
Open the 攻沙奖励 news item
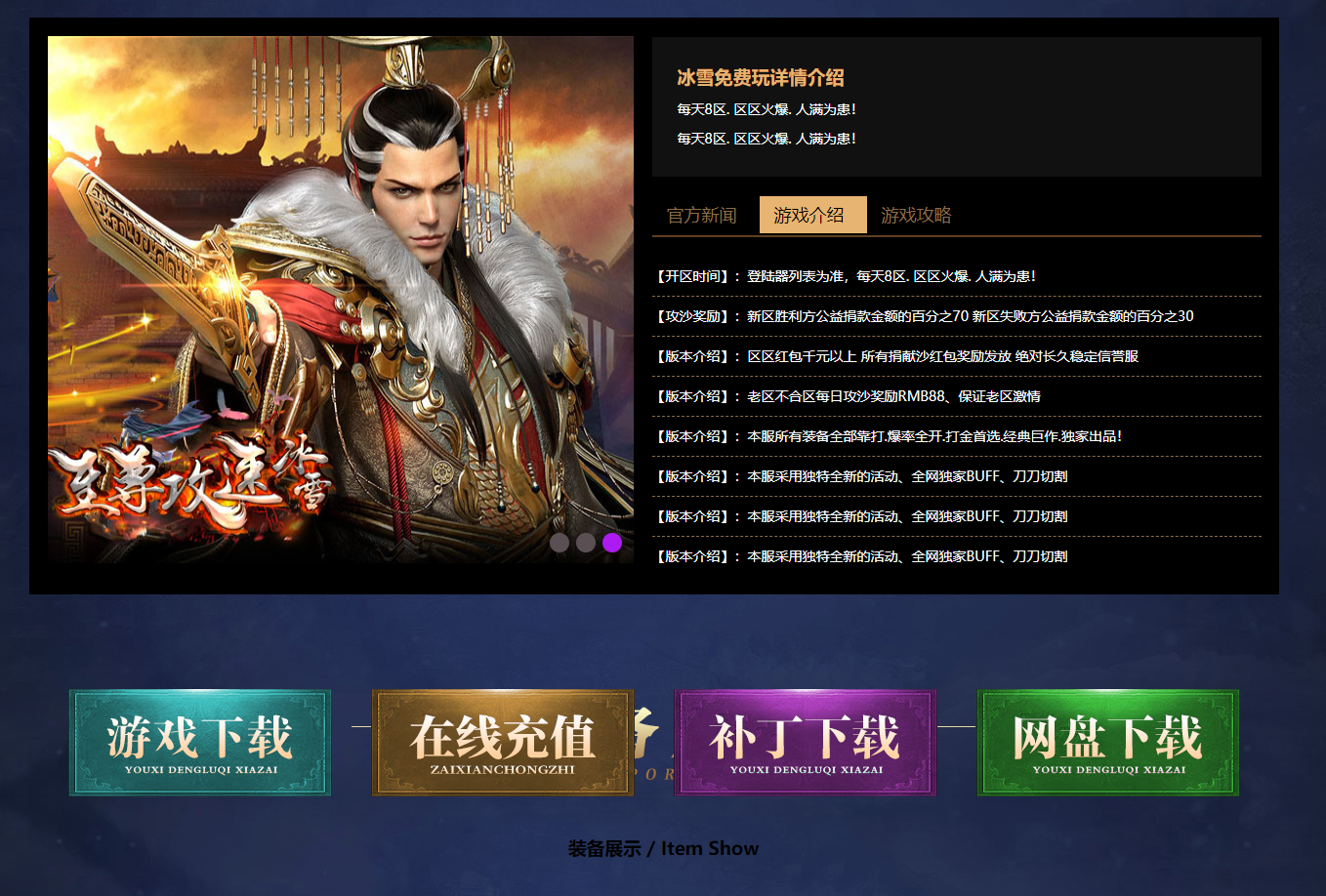[x=957, y=316]
